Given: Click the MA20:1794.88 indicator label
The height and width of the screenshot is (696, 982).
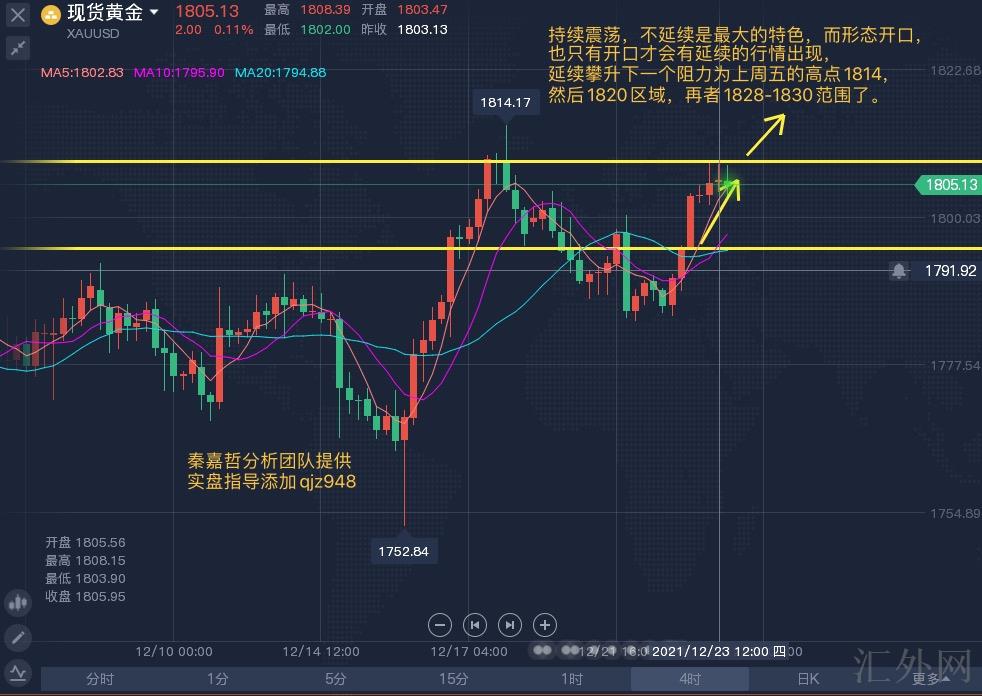Looking at the screenshot, I should point(281,73).
